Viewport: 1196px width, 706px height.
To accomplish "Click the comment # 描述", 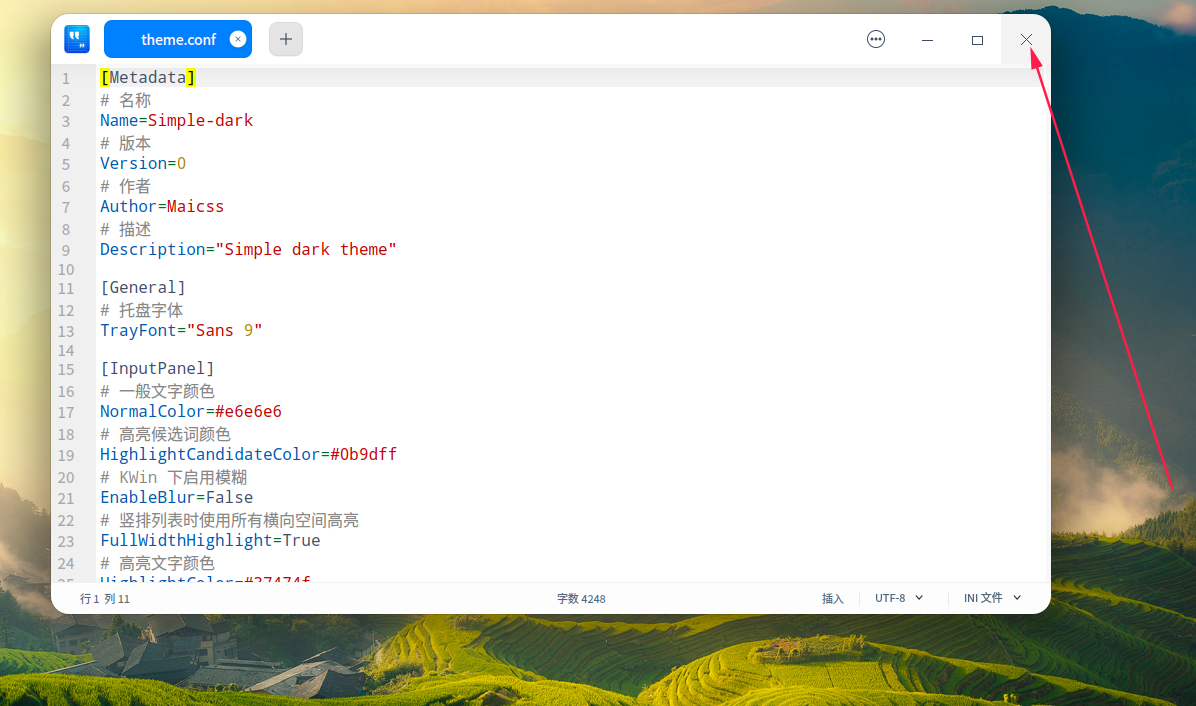I will pyautogui.click(x=125, y=229).
